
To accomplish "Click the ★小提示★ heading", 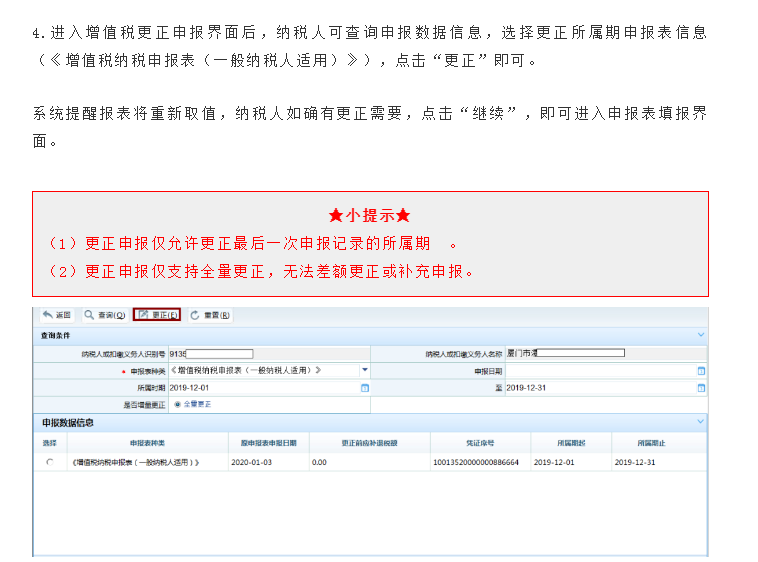I will point(369,215).
